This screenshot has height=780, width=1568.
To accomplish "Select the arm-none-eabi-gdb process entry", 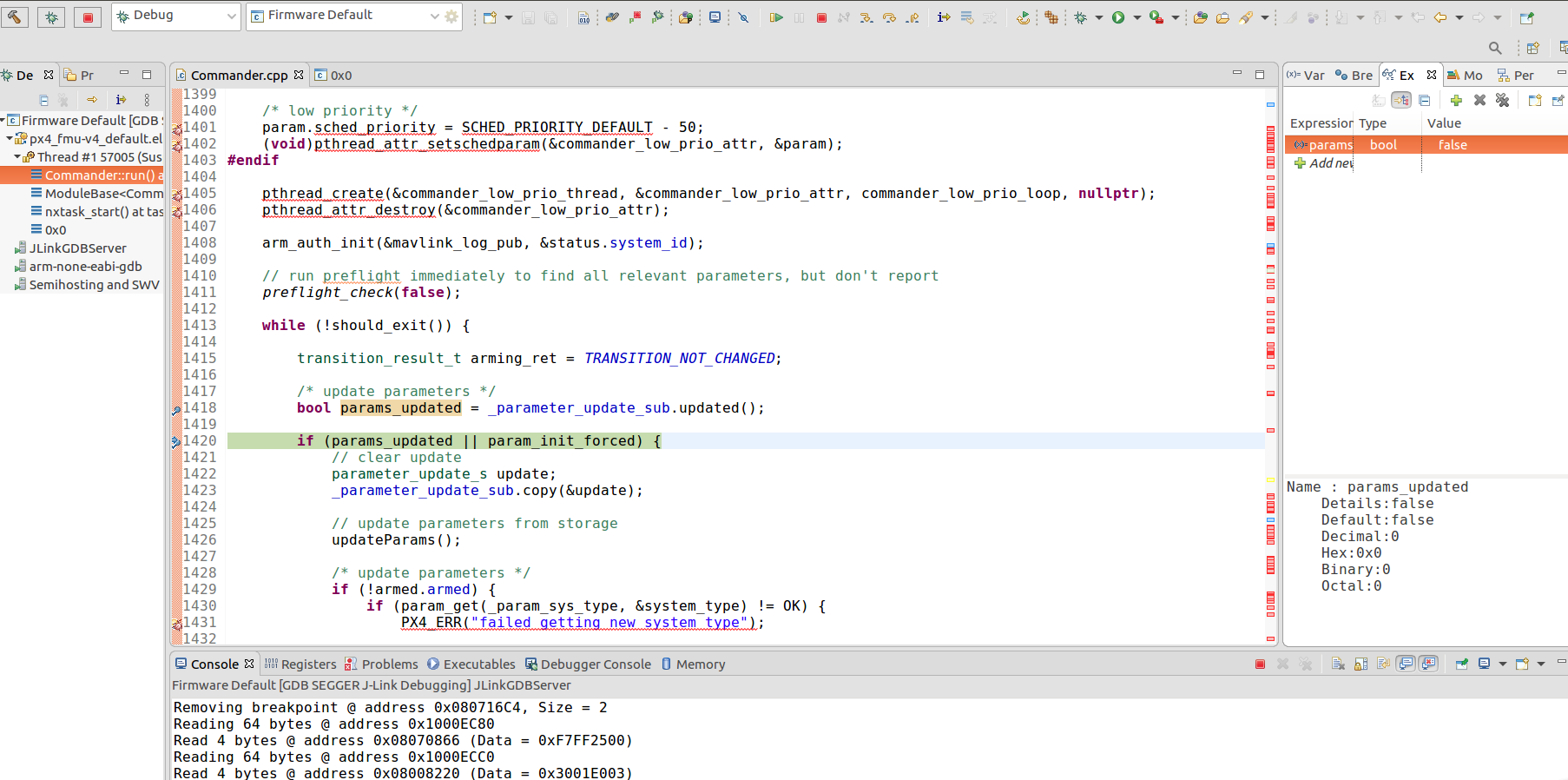I will (x=78, y=267).
